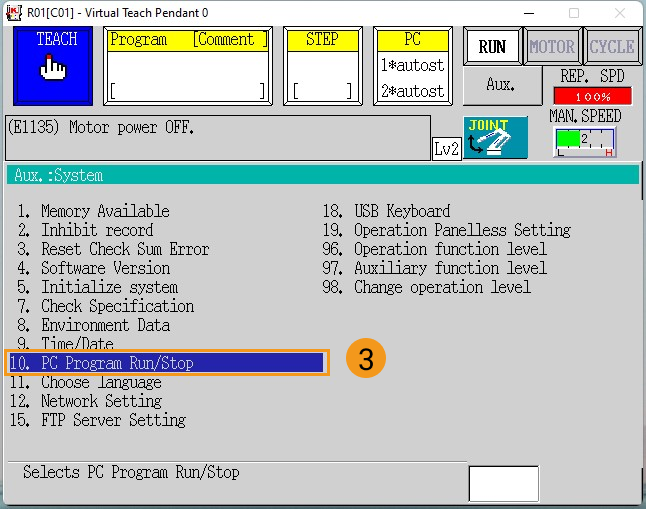Adjust the REP. SPD 100% bar

tap(593, 96)
